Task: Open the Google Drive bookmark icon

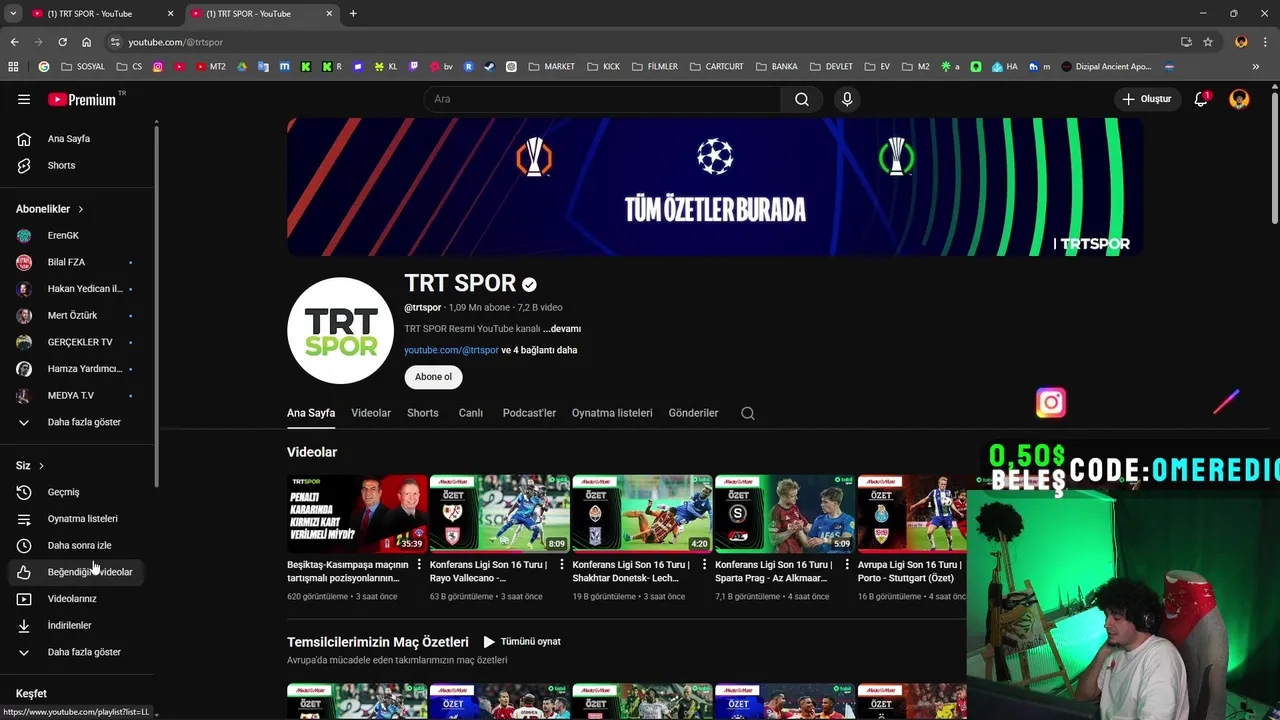Action: tap(242, 67)
